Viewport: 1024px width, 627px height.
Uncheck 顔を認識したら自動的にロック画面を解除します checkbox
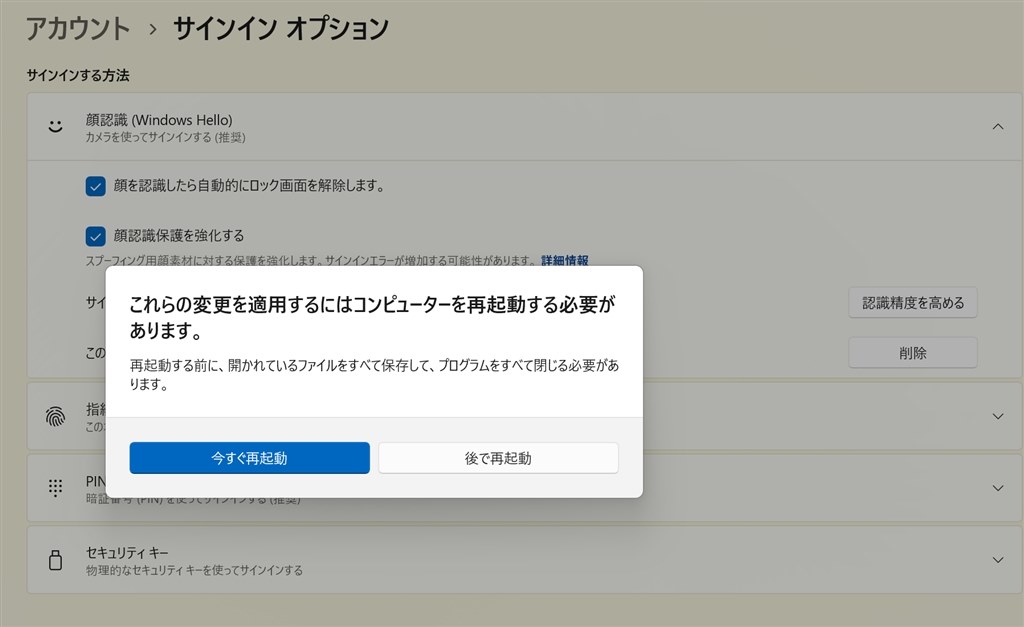(x=96, y=186)
